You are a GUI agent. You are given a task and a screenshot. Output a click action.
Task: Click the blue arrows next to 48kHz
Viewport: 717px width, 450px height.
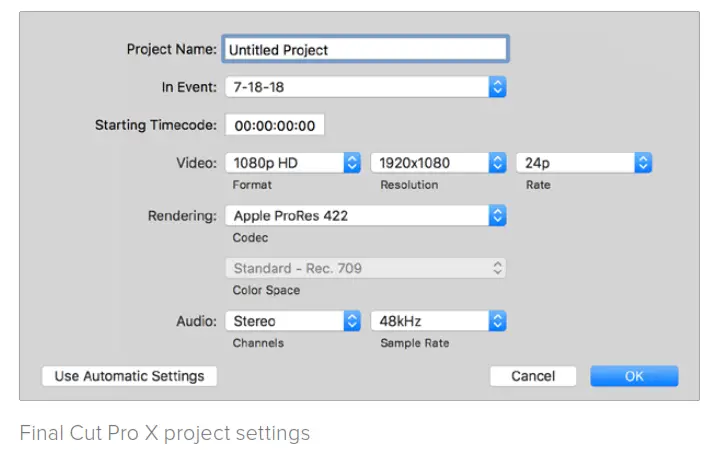(498, 321)
